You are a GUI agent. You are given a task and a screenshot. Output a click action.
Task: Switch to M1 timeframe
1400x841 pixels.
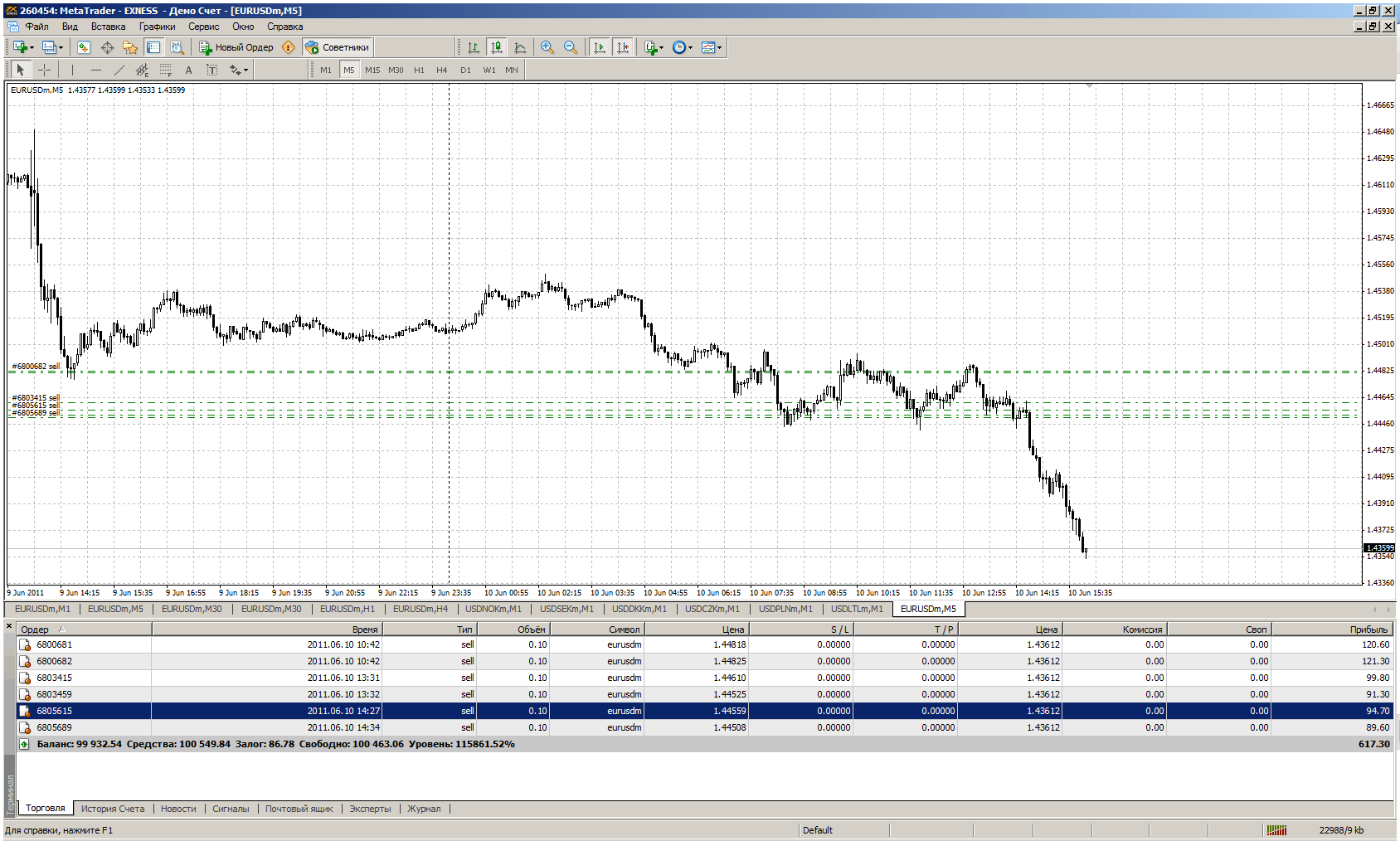point(326,70)
